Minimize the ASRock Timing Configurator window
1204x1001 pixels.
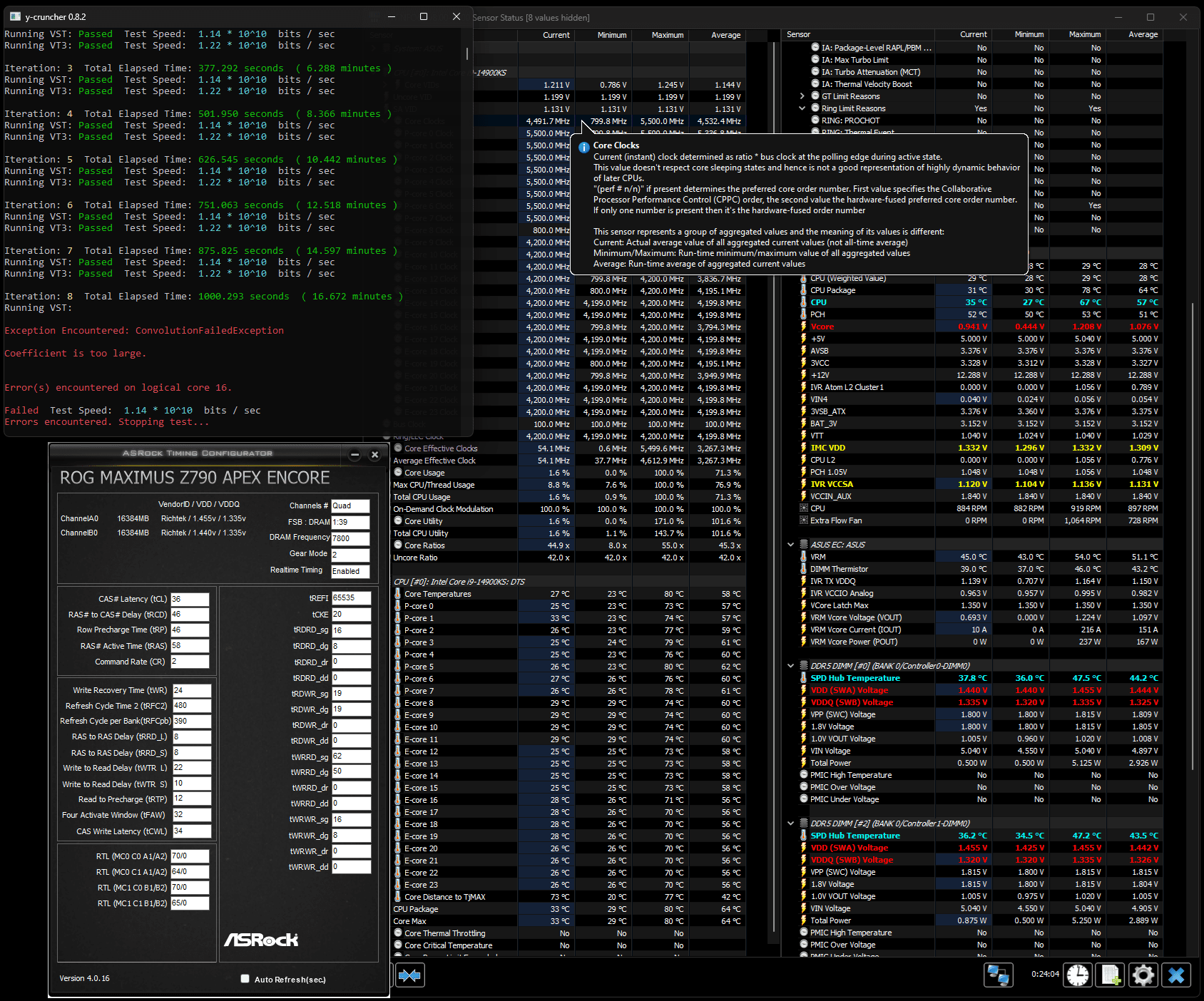click(355, 454)
